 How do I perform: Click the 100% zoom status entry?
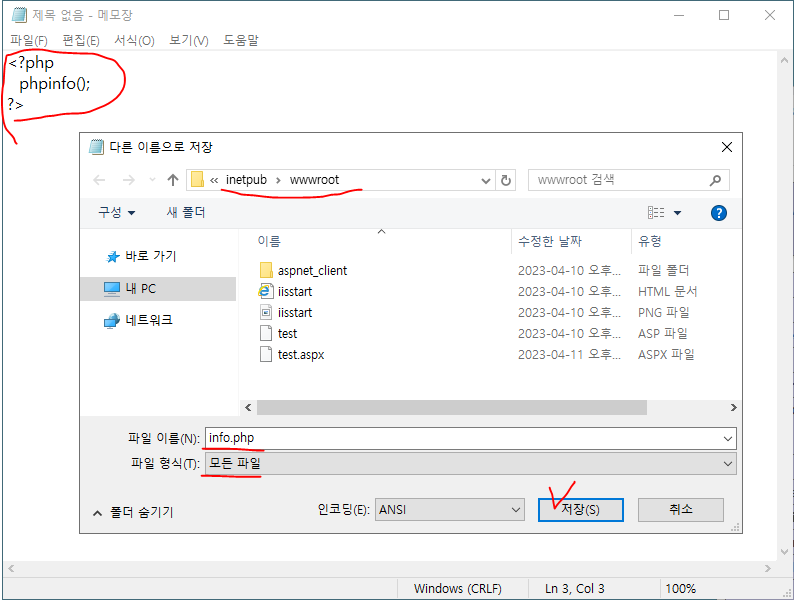coord(681,588)
